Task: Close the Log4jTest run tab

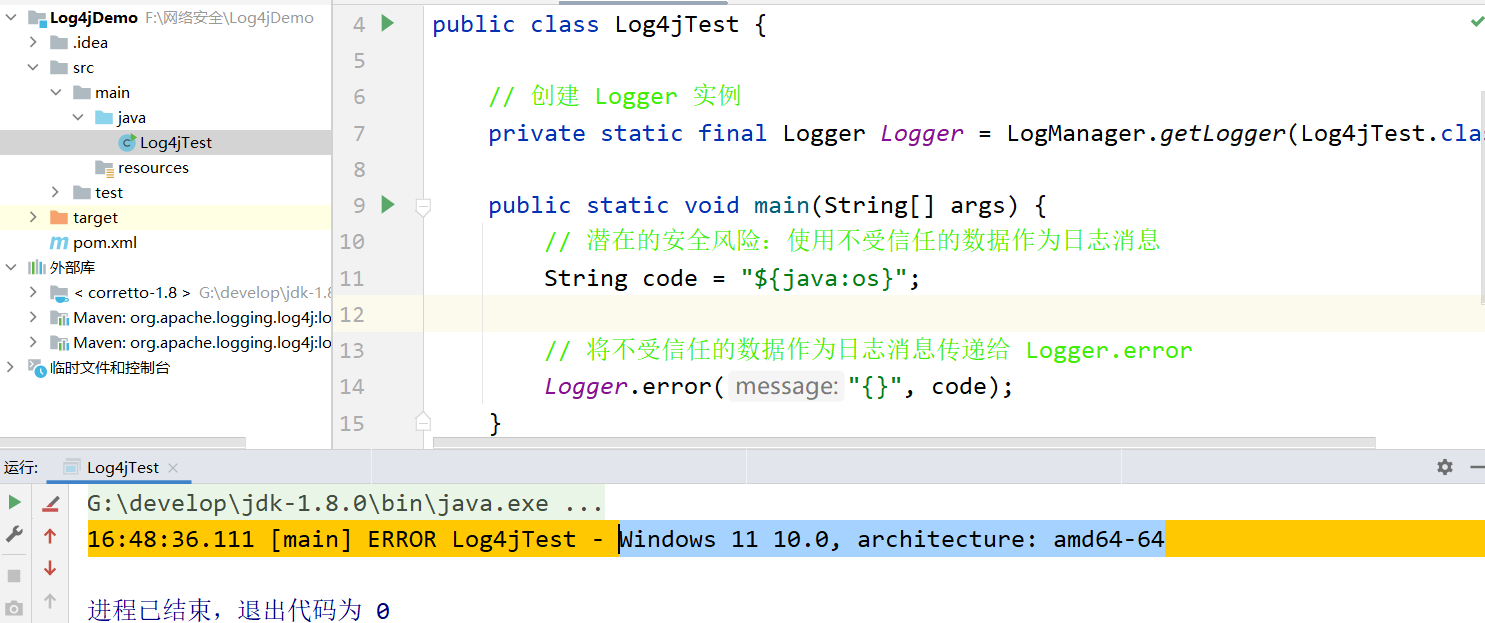Action: click(x=173, y=467)
